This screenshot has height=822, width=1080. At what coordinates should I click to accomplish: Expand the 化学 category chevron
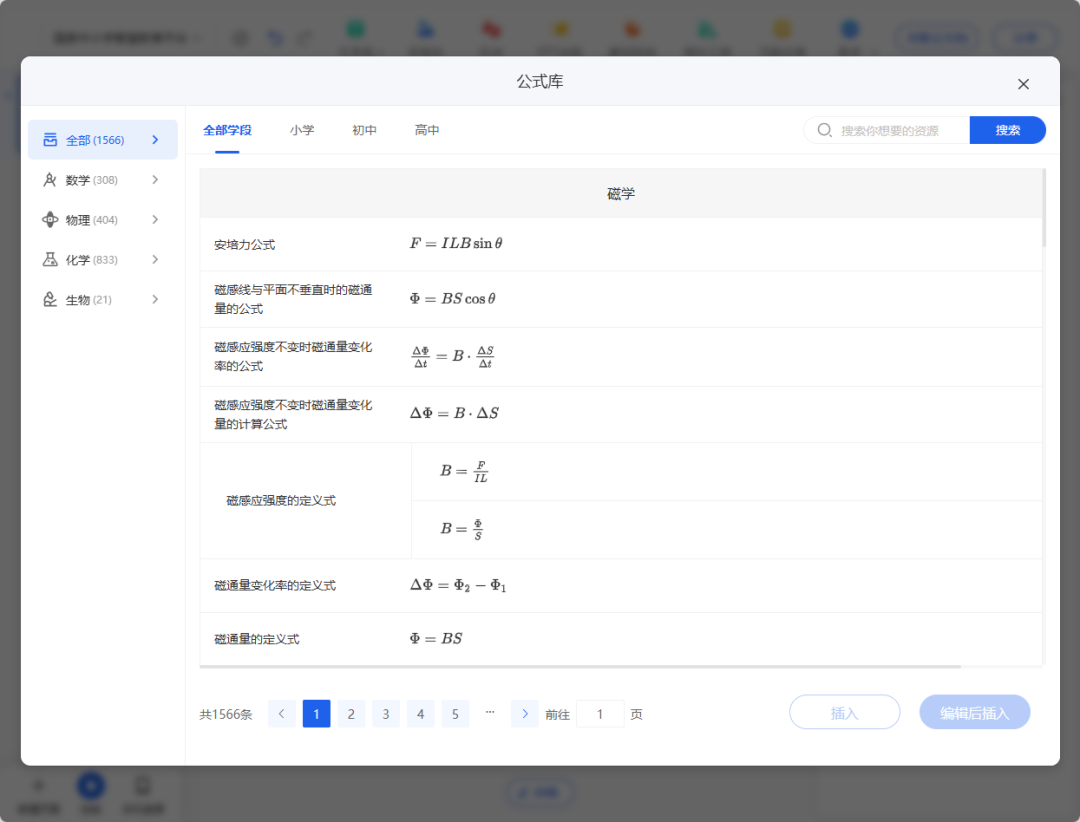pos(155,260)
